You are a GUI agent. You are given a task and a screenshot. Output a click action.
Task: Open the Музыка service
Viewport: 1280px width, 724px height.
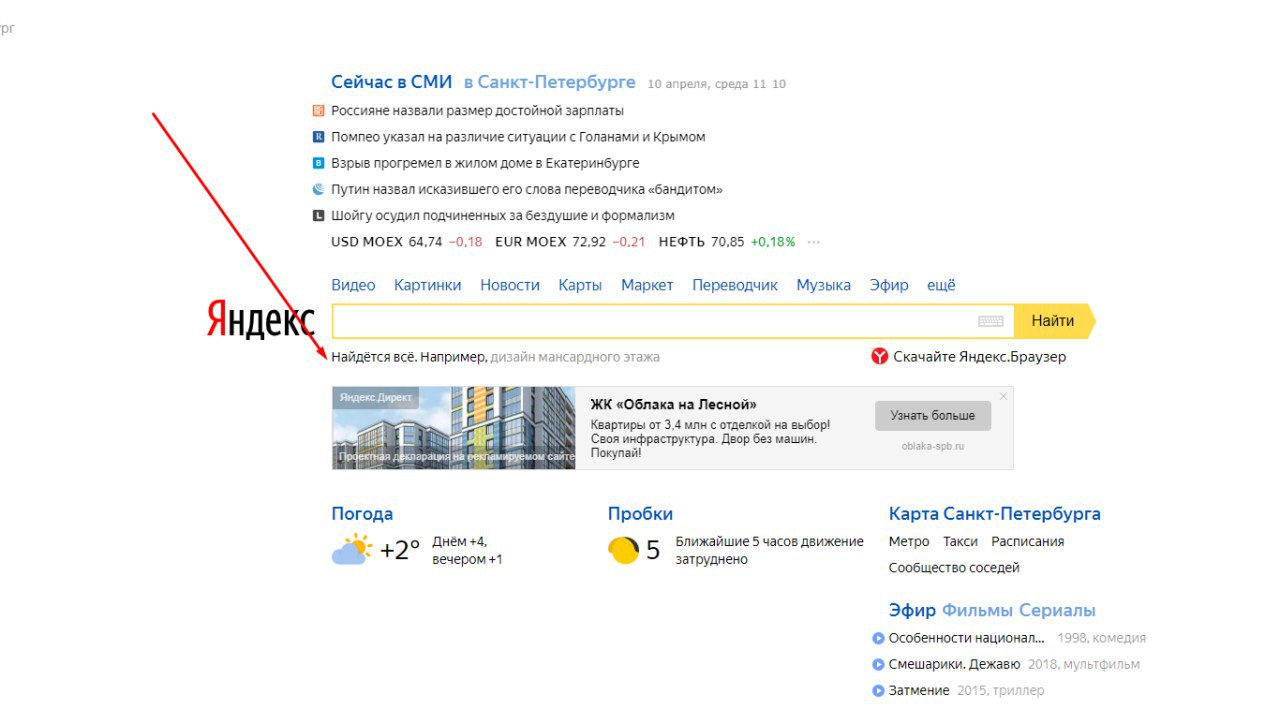pyautogui.click(x=824, y=285)
